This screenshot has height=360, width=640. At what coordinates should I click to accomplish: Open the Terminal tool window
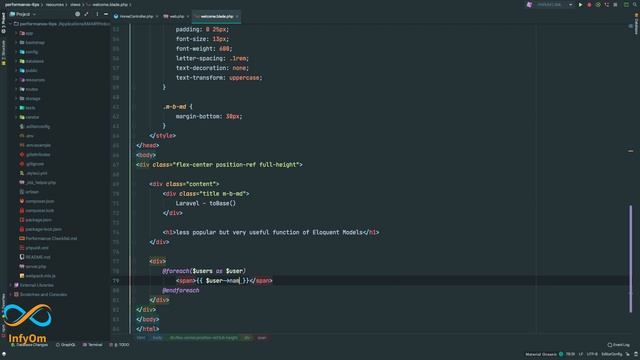click(x=93, y=345)
